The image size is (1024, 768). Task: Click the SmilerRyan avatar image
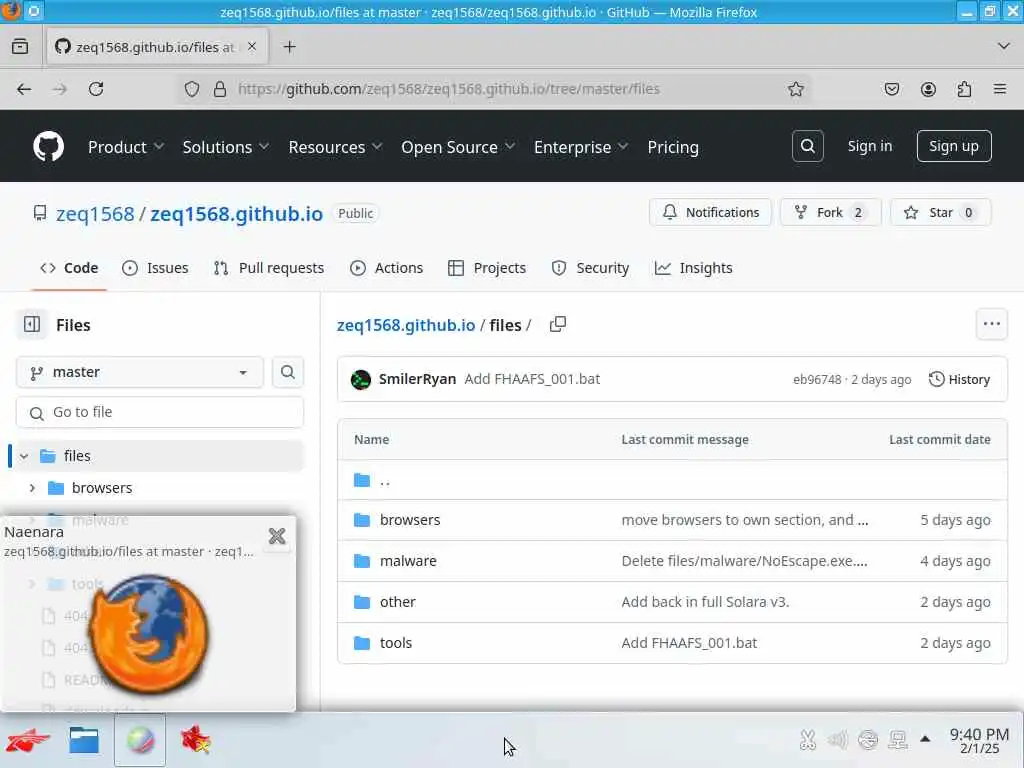360,379
